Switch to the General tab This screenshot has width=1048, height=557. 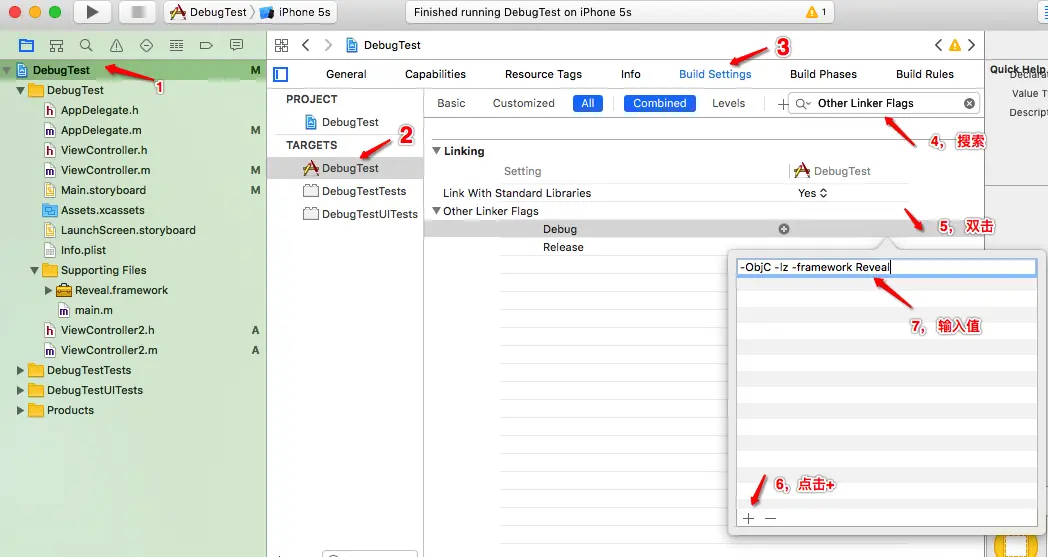(x=346, y=74)
